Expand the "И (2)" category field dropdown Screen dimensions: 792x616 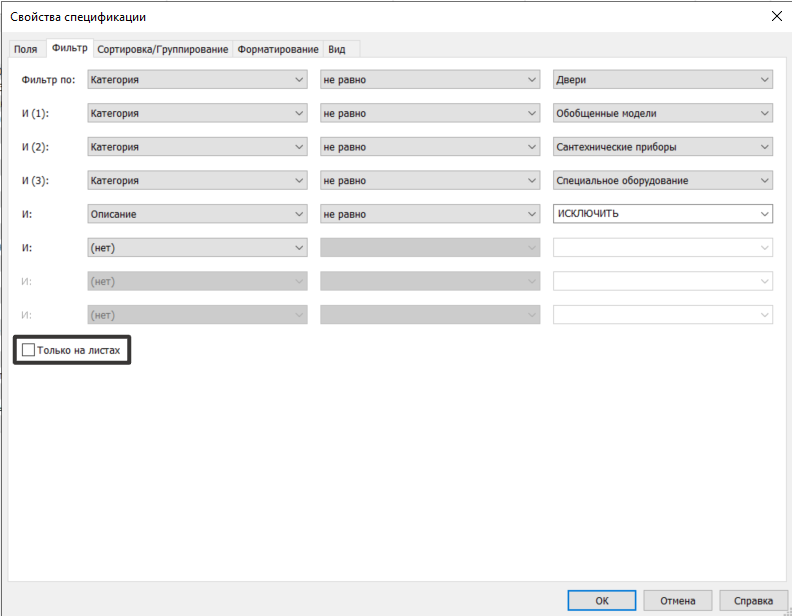point(197,147)
